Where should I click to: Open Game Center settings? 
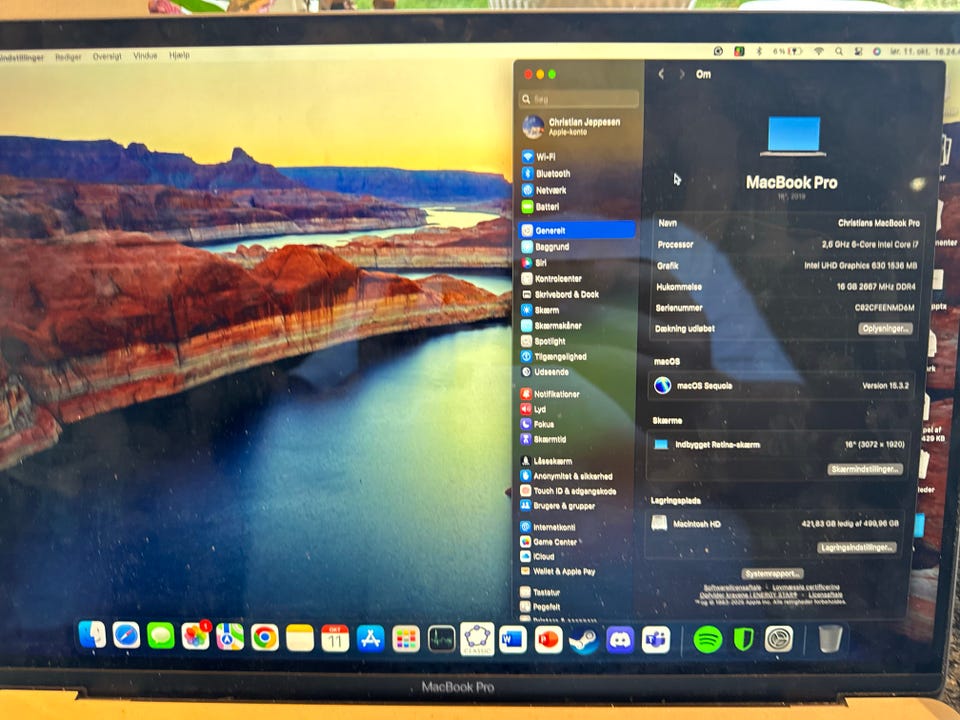[x=549, y=541]
